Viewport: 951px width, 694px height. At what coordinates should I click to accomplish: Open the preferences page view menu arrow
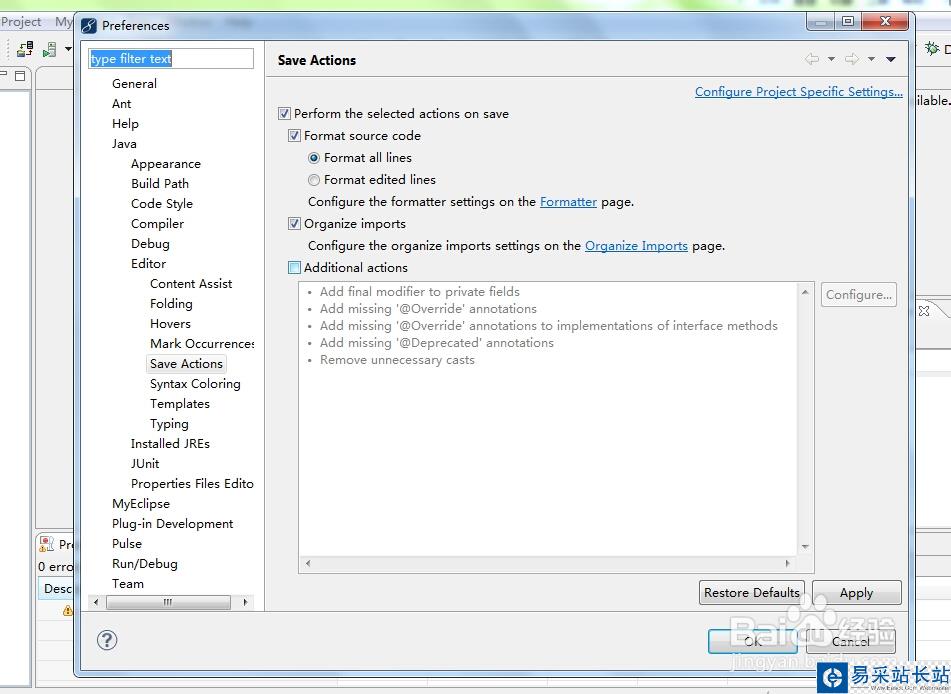[890, 59]
